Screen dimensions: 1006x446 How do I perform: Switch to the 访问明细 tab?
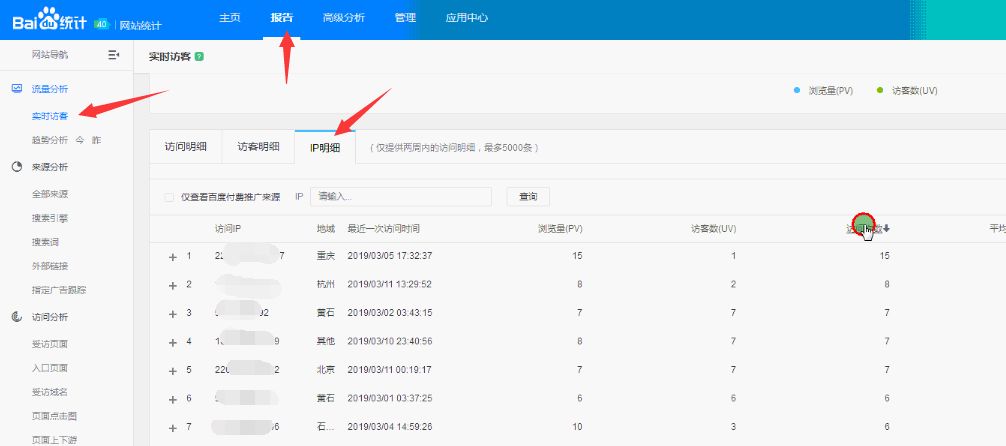pyautogui.click(x=186, y=146)
